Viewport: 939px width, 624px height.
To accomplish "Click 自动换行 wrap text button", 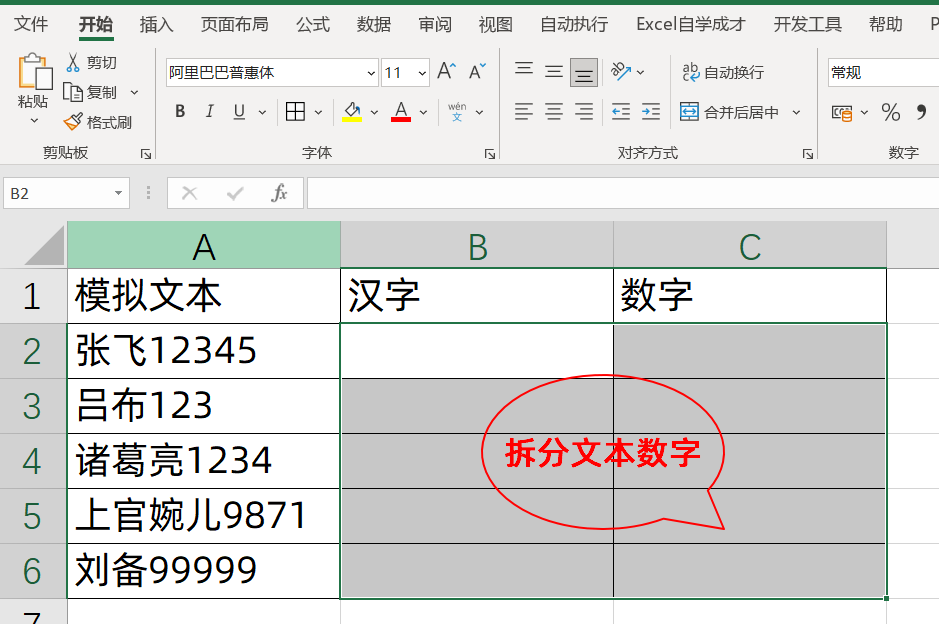I will pyautogui.click(x=723, y=72).
